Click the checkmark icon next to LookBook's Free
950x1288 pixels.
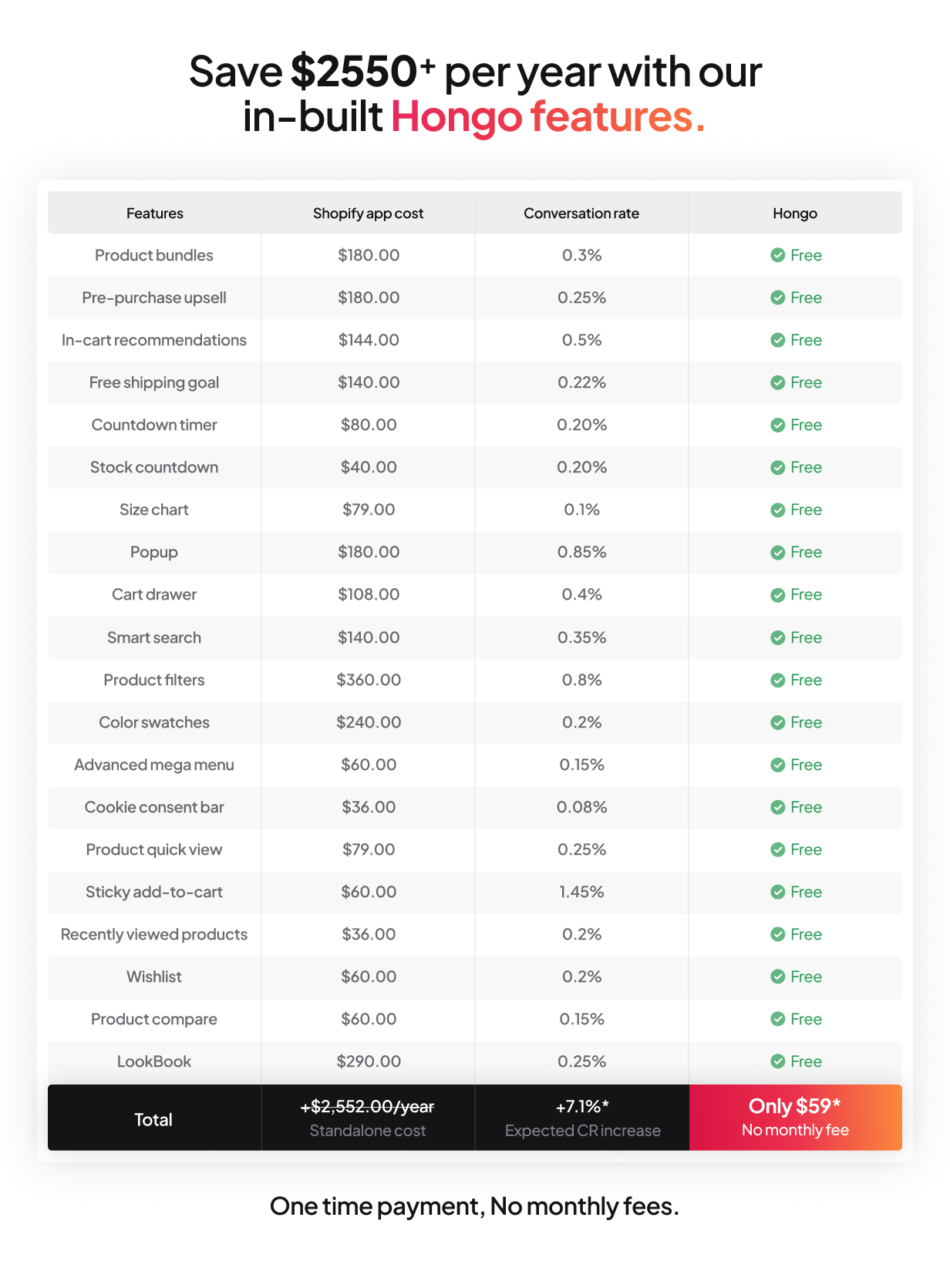[x=777, y=1061]
